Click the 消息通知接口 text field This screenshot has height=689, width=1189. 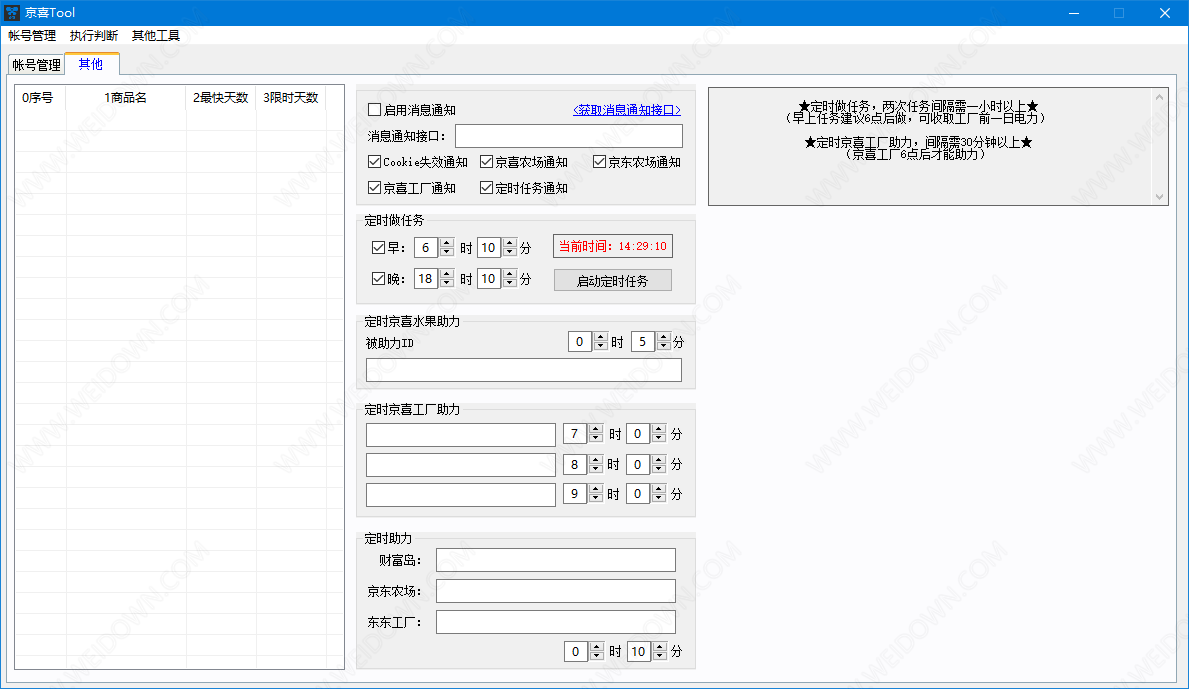click(x=568, y=136)
